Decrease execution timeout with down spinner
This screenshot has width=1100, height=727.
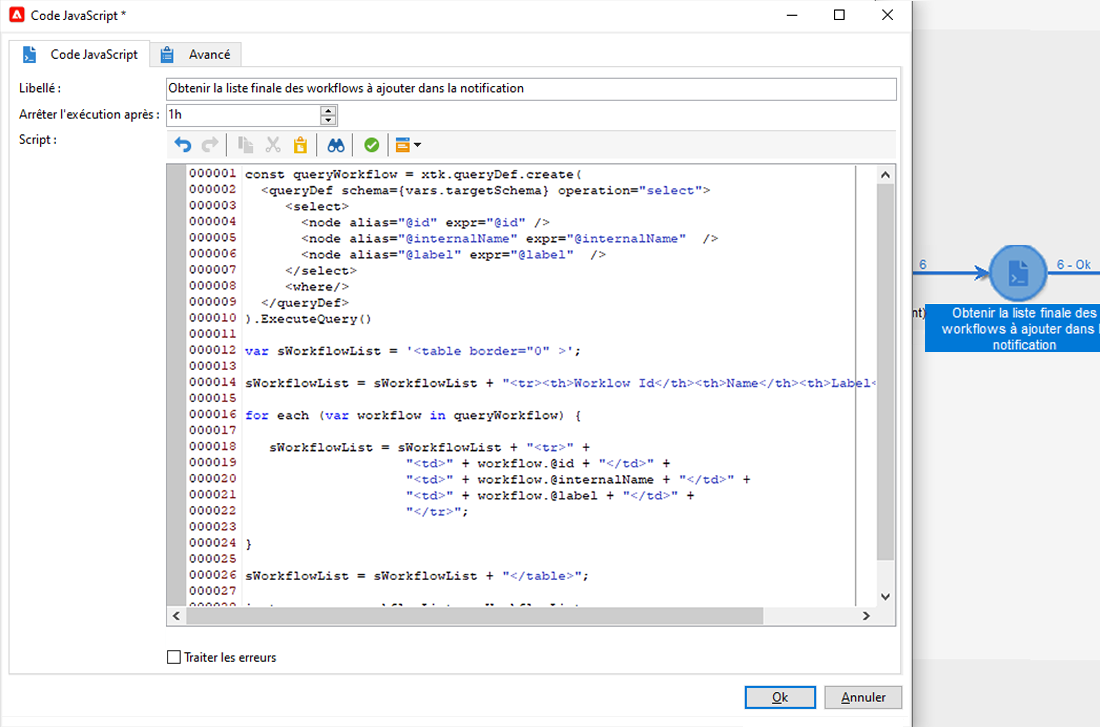328,120
